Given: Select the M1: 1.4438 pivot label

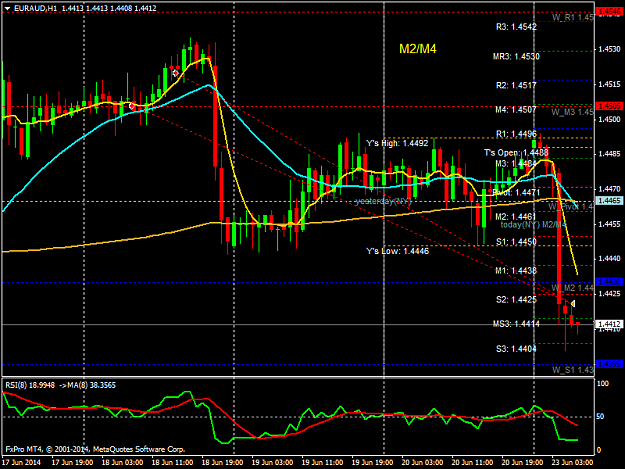Looking at the screenshot, I should [516, 271].
